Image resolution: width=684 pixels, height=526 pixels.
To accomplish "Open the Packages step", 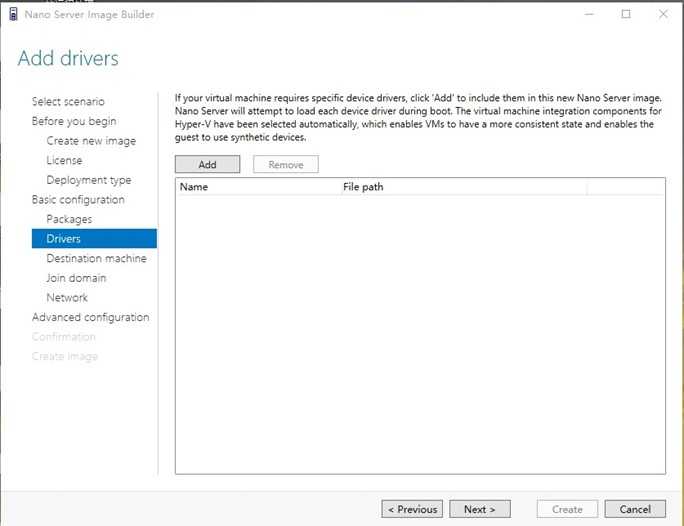I will (69, 219).
